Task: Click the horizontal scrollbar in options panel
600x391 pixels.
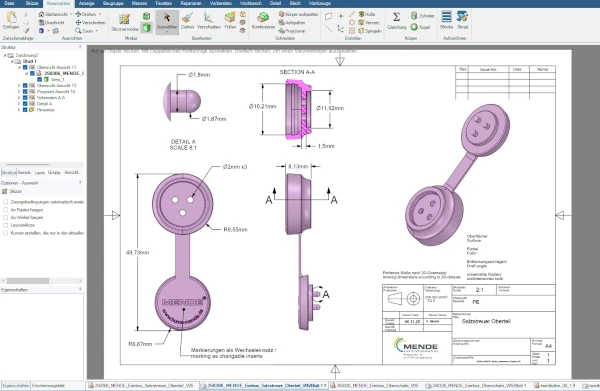Action: point(28,281)
